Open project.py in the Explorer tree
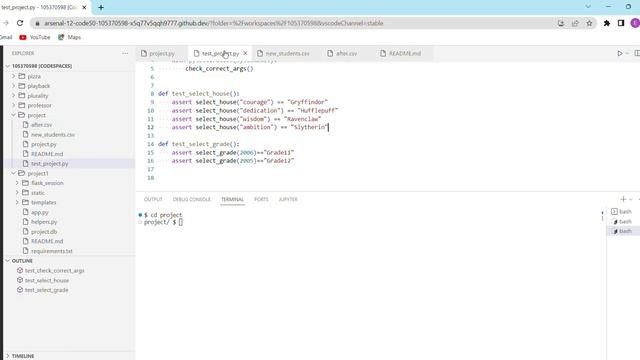Viewport: 640px width, 360px height. point(44,144)
